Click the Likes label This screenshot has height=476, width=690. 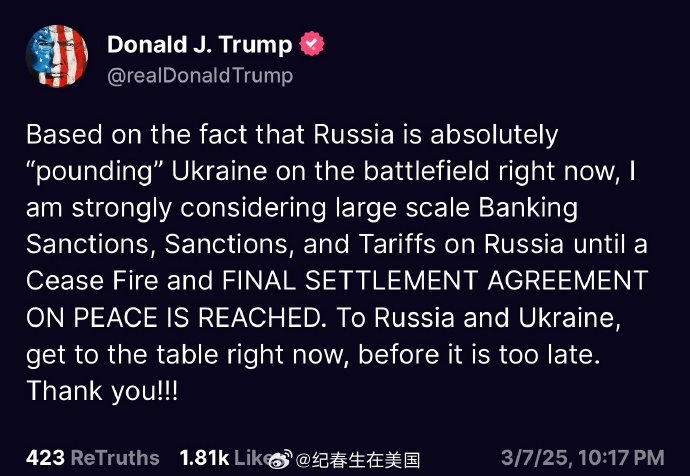[252, 458]
